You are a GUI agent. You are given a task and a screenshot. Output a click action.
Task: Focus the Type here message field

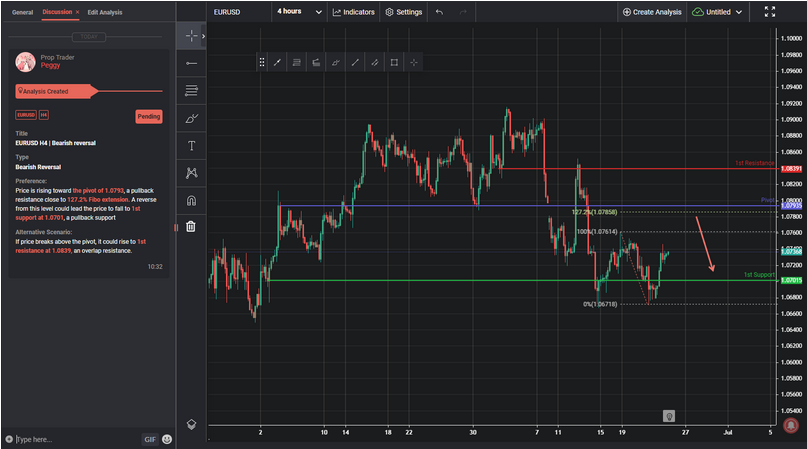77,439
